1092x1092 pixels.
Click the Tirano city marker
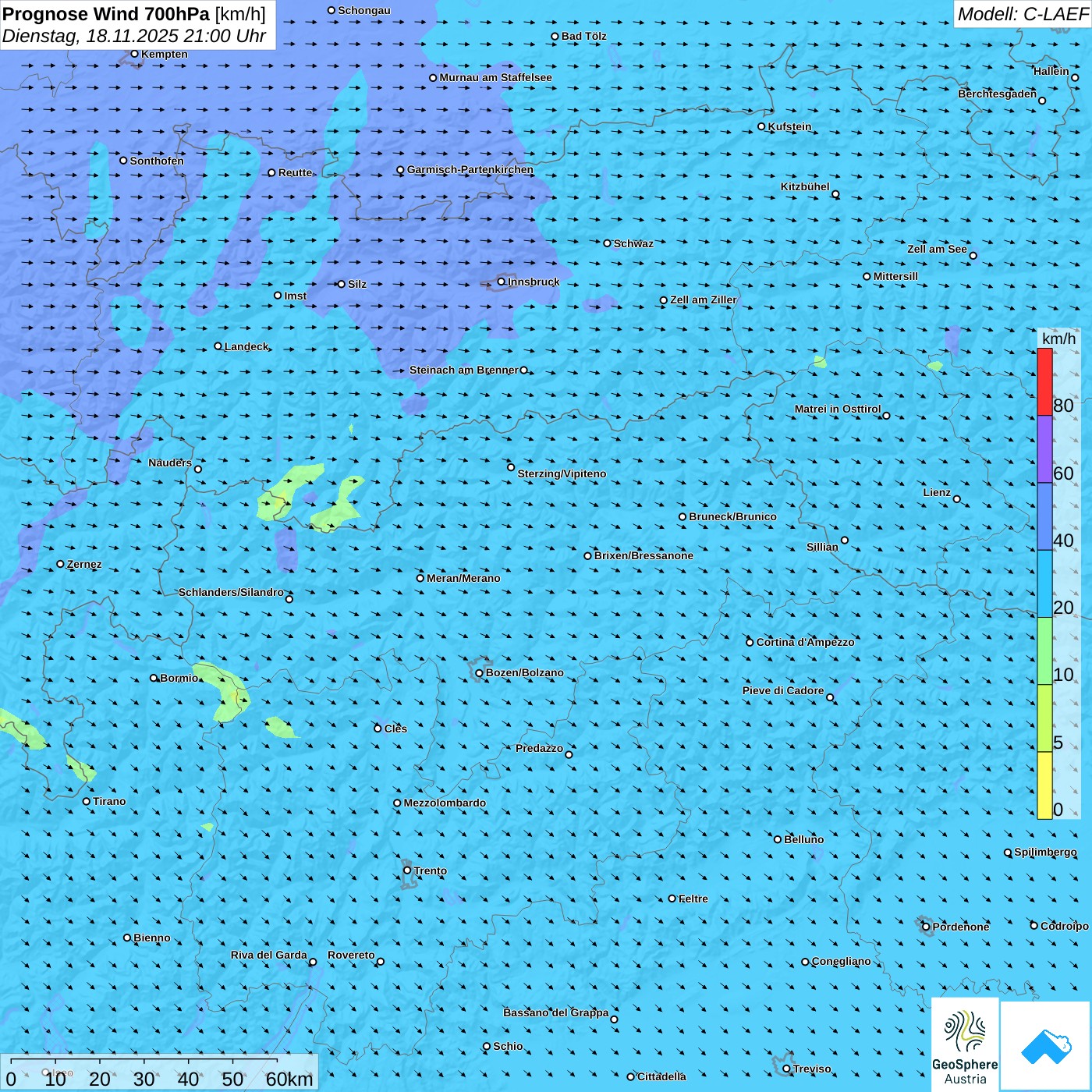[87, 801]
